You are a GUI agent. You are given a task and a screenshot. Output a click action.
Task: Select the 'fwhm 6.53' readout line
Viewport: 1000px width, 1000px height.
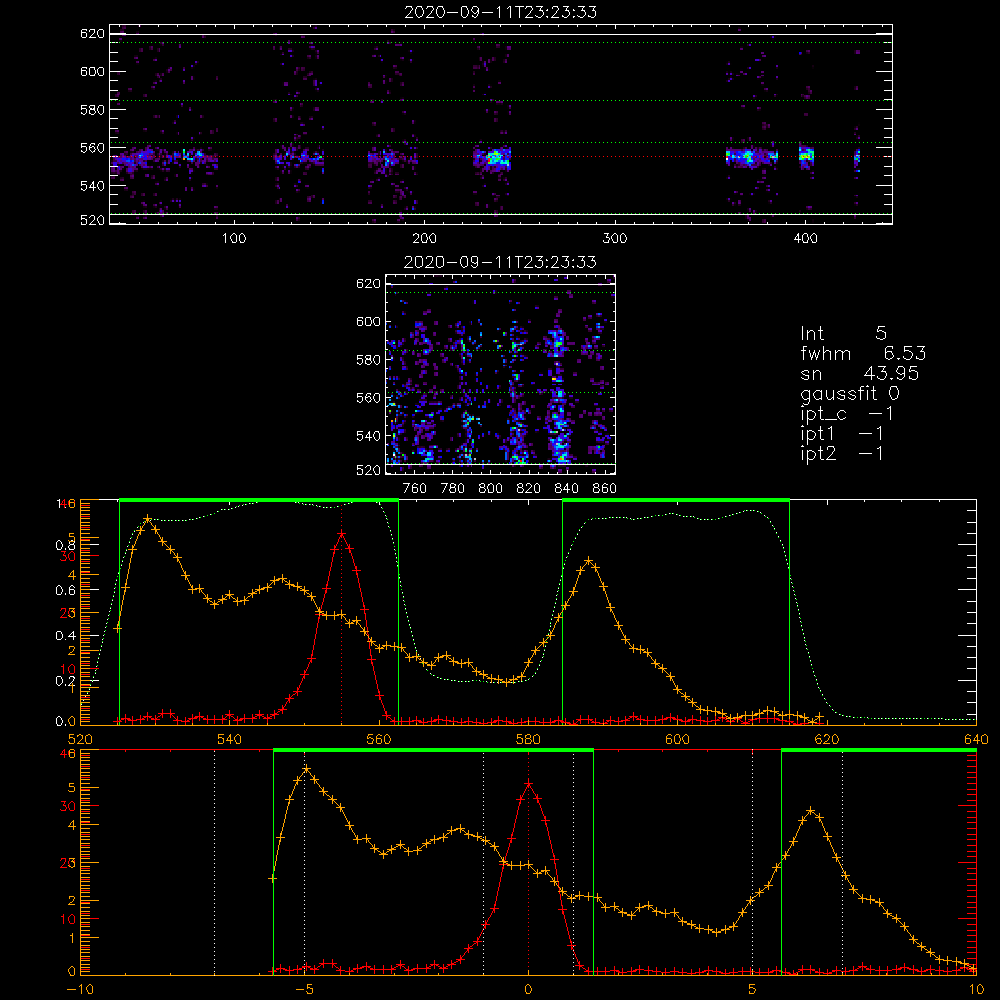(x=863, y=353)
